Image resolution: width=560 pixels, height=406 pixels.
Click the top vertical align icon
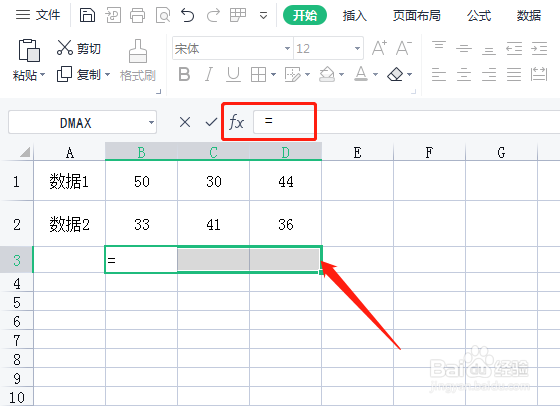[439, 47]
